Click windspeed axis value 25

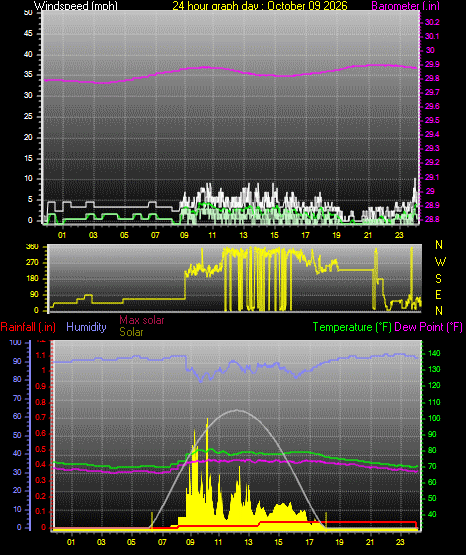pyautogui.click(x=28, y=116)
